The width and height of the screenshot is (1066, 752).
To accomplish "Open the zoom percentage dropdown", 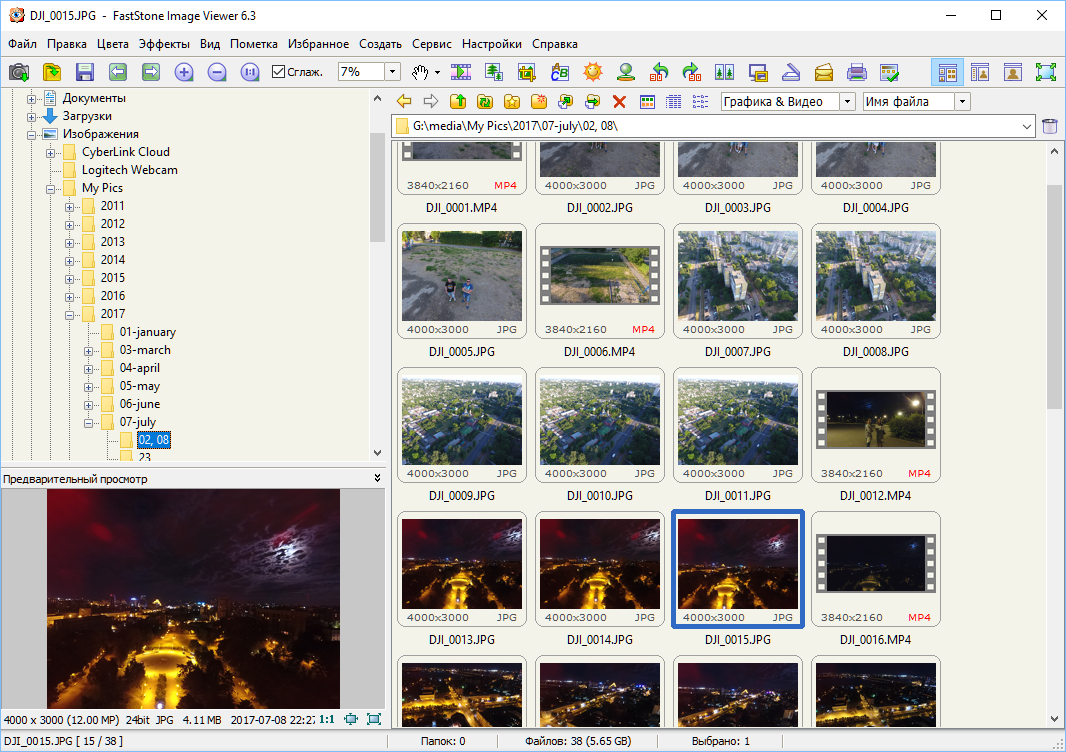I will tap(392, 72).
